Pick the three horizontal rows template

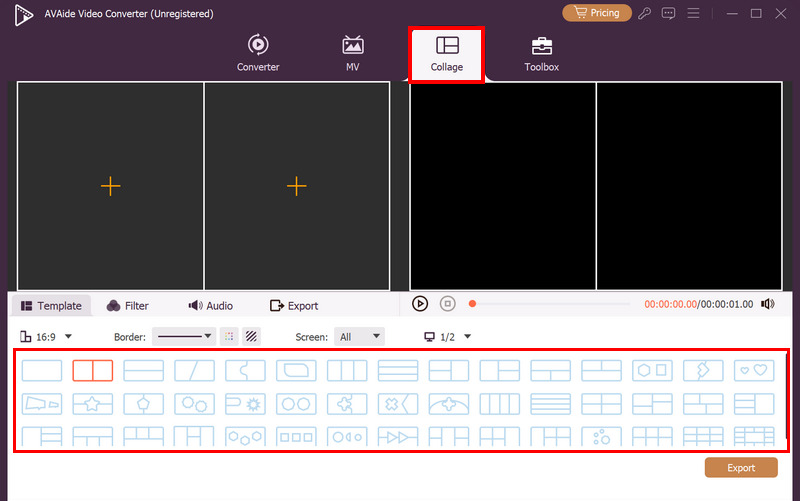(398, 371)
